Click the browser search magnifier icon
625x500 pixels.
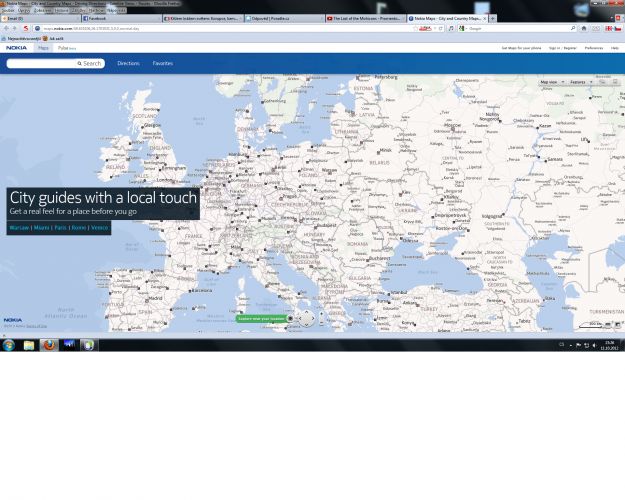[573, 28]
